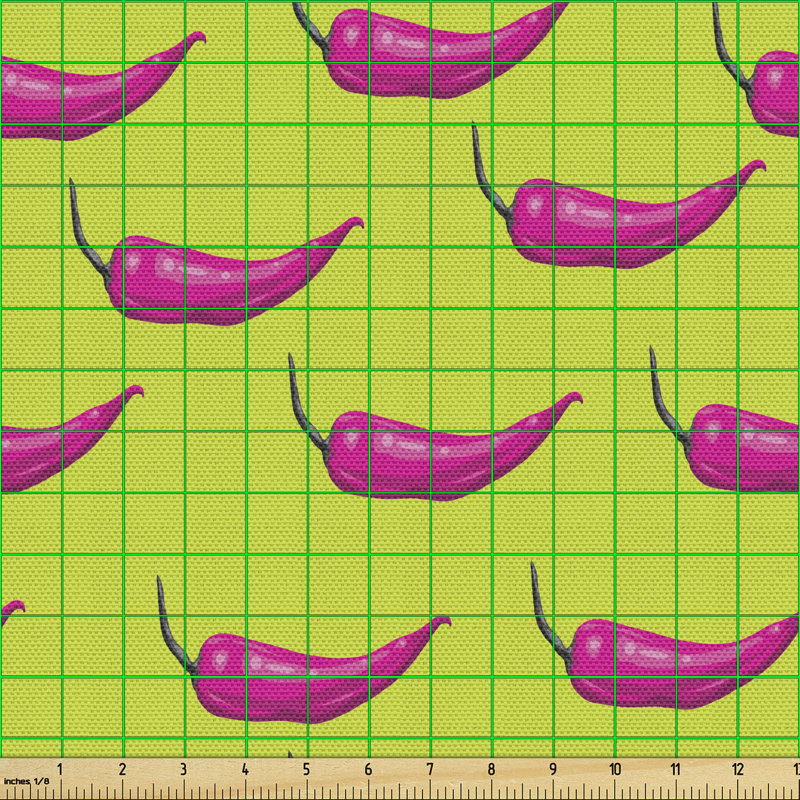This screenshot has height=800, width=800.
Task: Click the "inches 1/8" ruler label
Action: [26, 781]
